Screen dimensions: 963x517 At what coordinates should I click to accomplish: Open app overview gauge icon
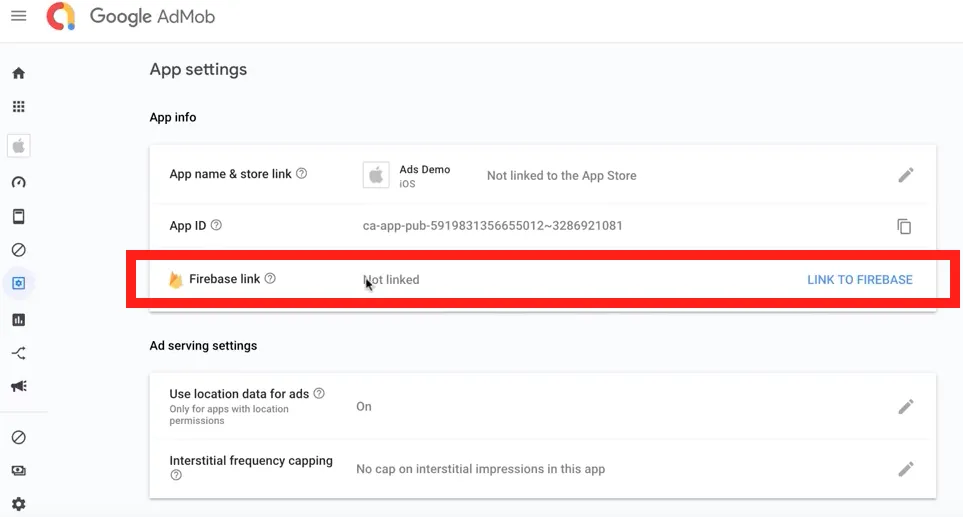point(18,182)
